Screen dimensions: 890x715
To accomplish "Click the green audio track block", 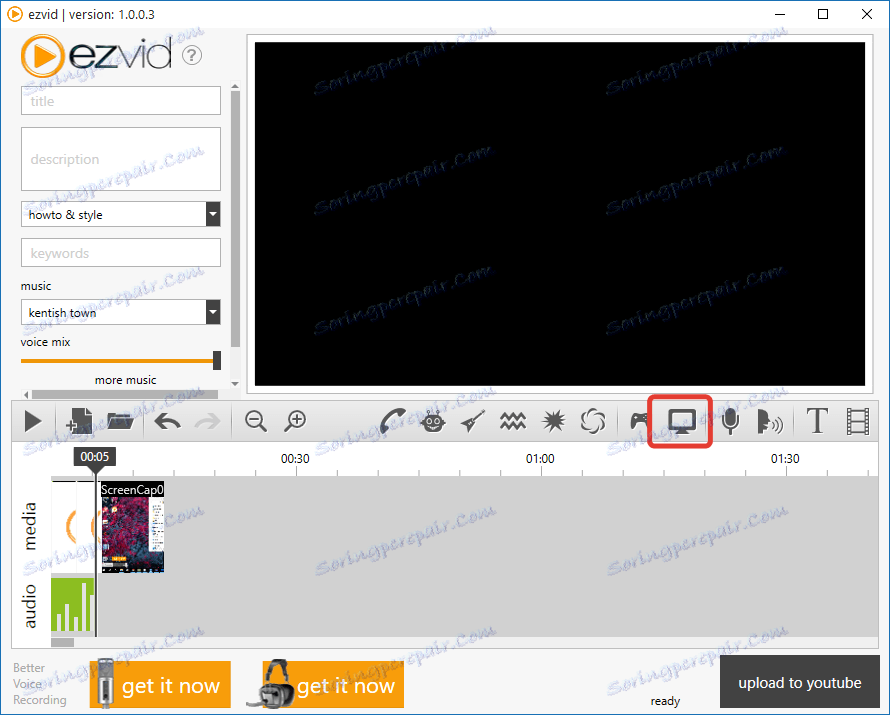I will pos(73,605).
